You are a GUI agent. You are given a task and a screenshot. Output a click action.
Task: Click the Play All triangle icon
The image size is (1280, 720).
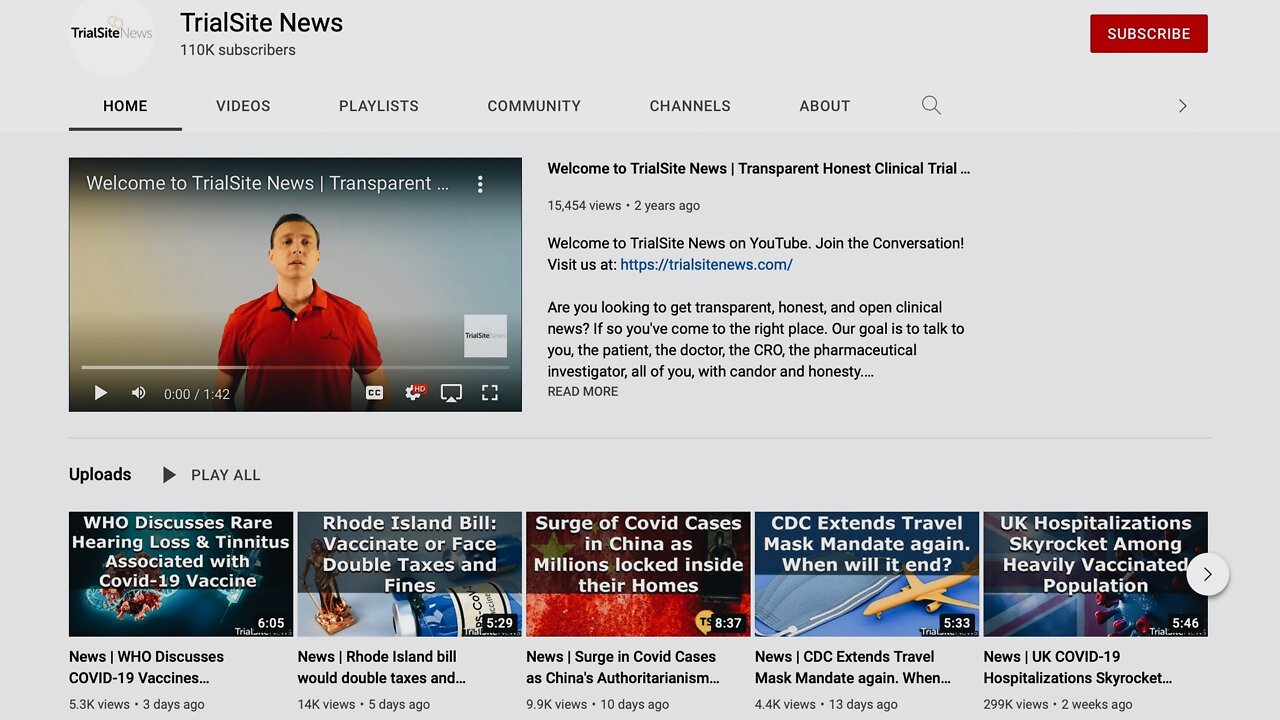169,475
